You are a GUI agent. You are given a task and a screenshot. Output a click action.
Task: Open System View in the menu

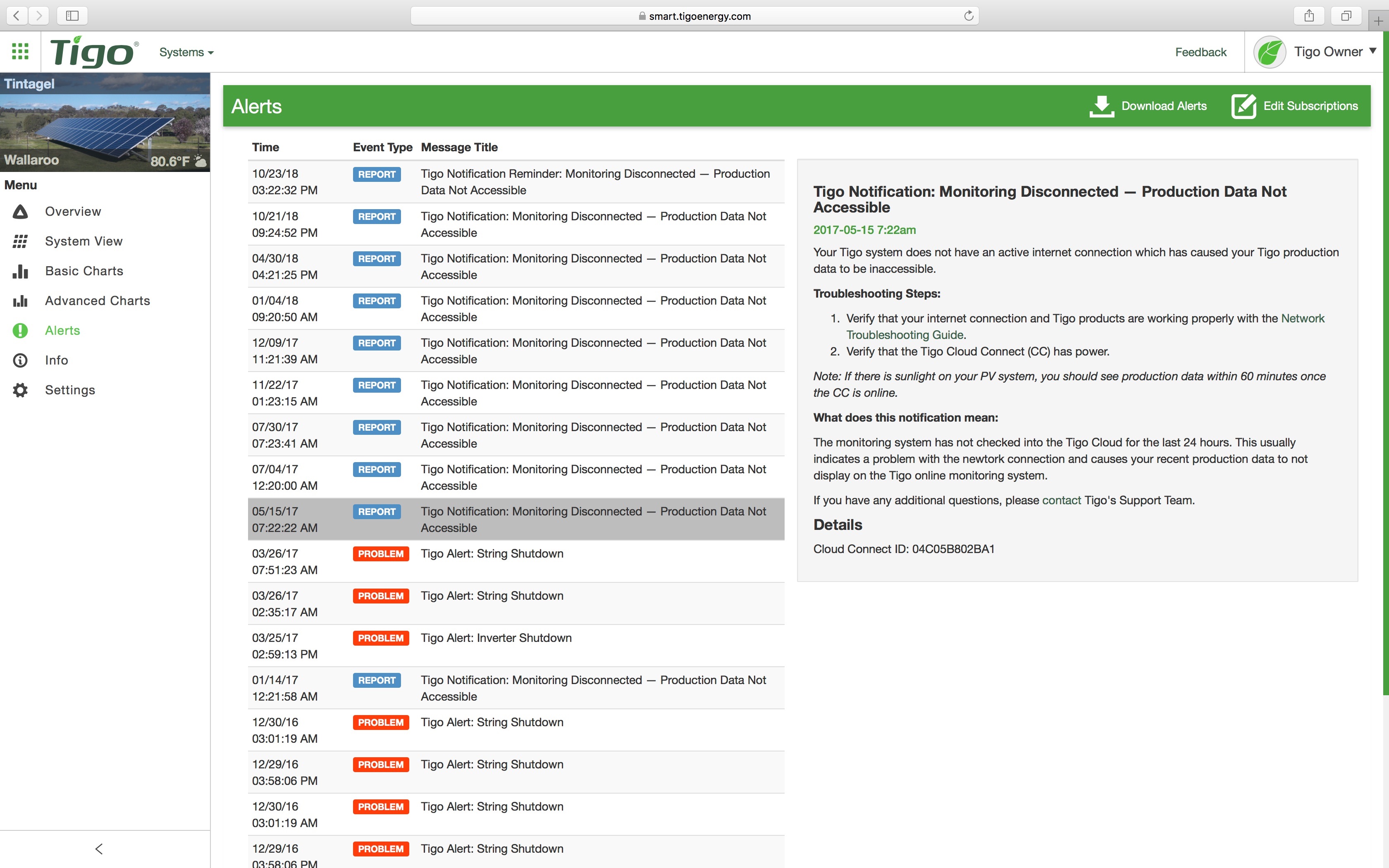84,242
